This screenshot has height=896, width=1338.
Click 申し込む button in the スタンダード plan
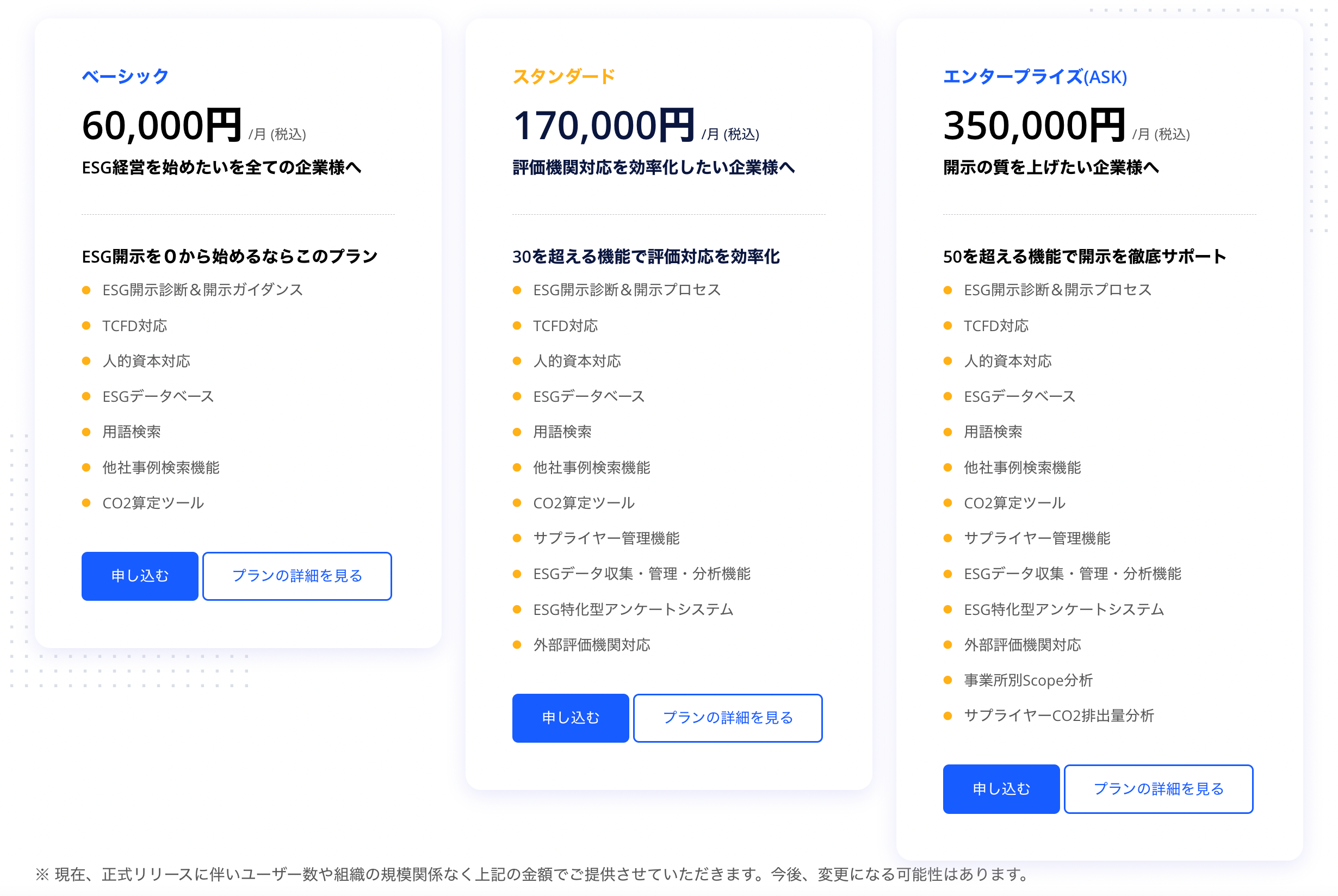pyautogui.click(x=570, y=718)
